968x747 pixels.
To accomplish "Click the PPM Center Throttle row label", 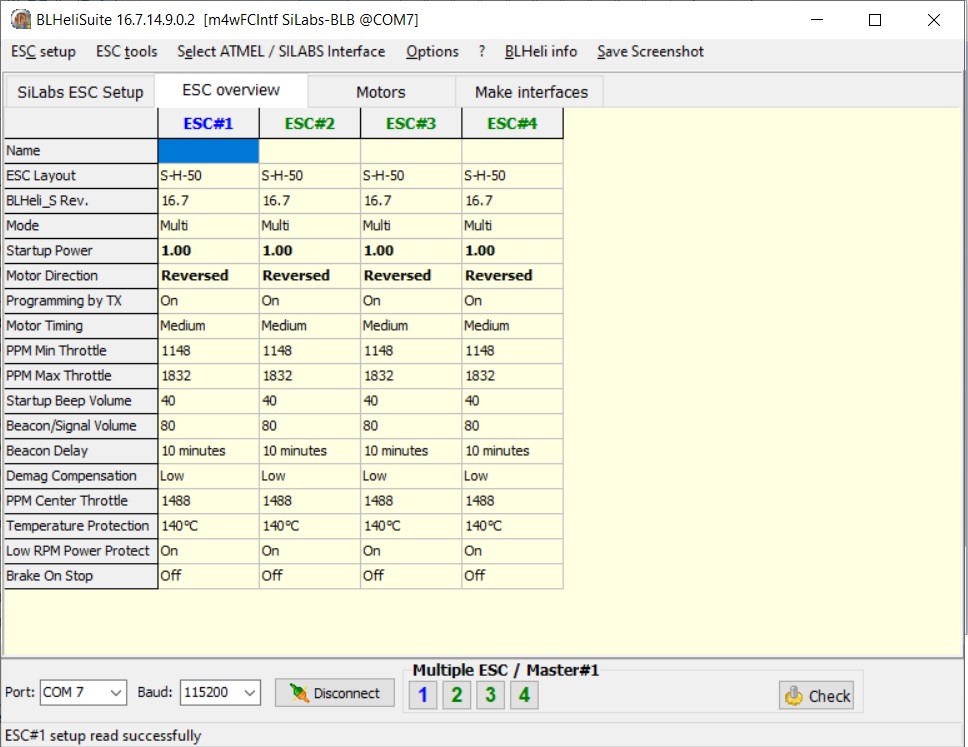I will (81, 501).
